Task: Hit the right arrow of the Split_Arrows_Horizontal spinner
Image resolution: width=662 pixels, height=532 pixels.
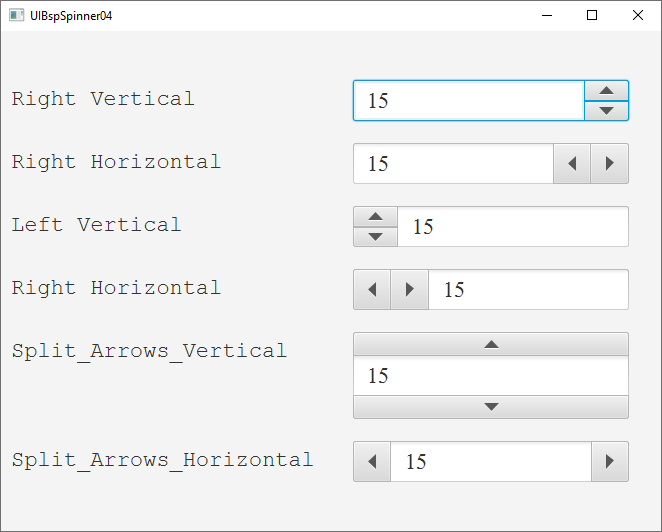Action: point(610,462)
